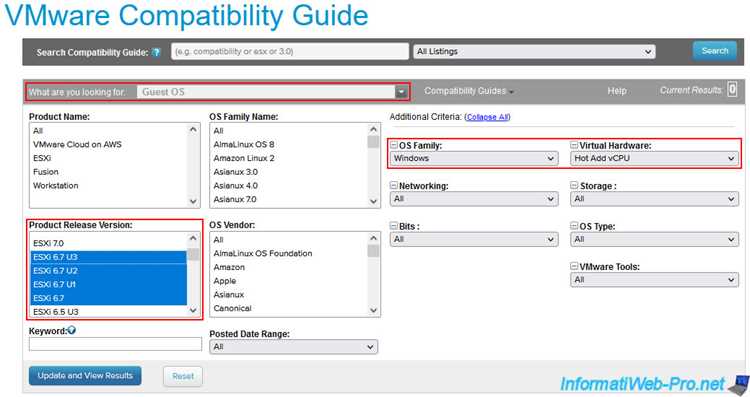Open the Bits dropdown
Image resolution: width=750 pixels, height=397 pixels.
(474, 239)
